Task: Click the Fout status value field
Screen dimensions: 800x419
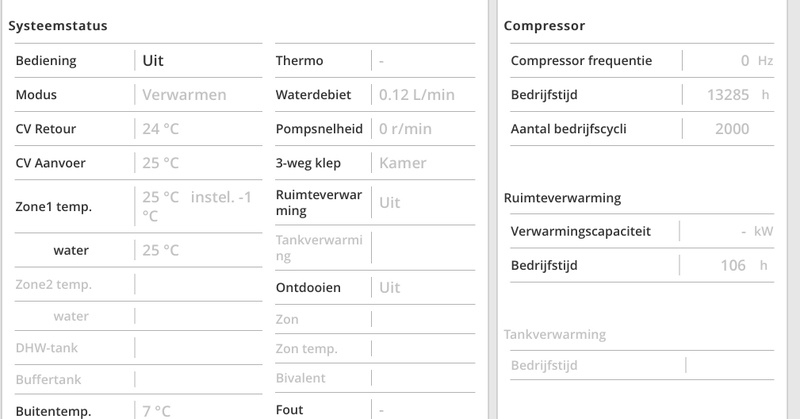Action: tap(382, 410)
